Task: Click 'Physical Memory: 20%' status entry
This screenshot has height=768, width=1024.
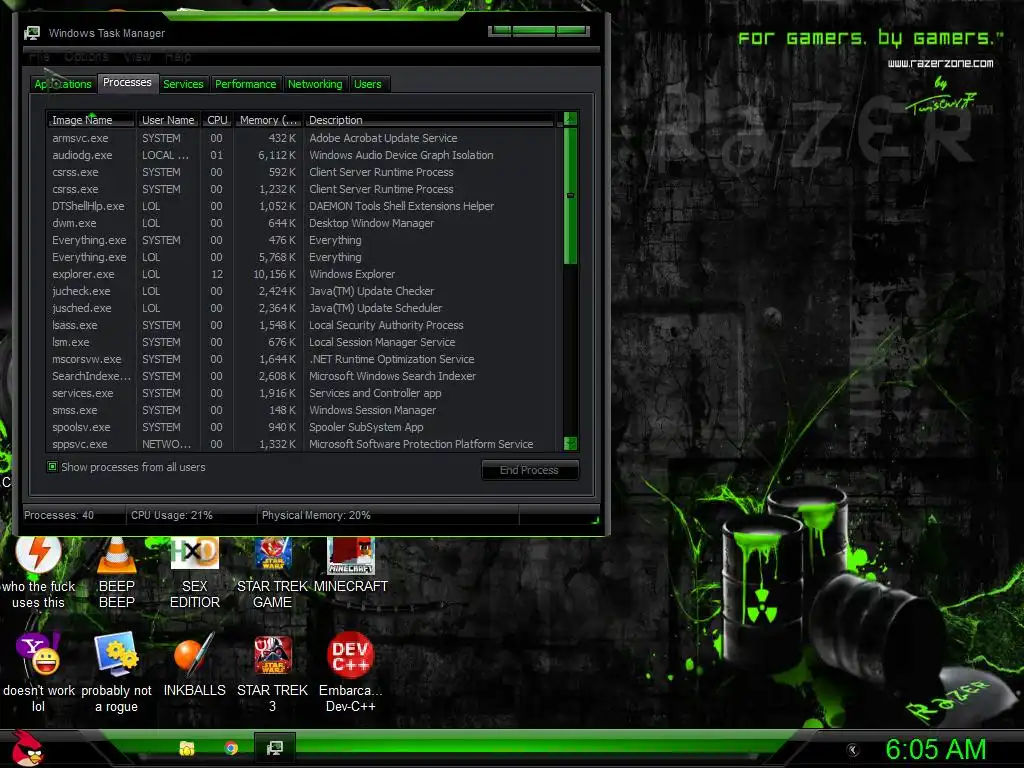Action: coord(316,515)
